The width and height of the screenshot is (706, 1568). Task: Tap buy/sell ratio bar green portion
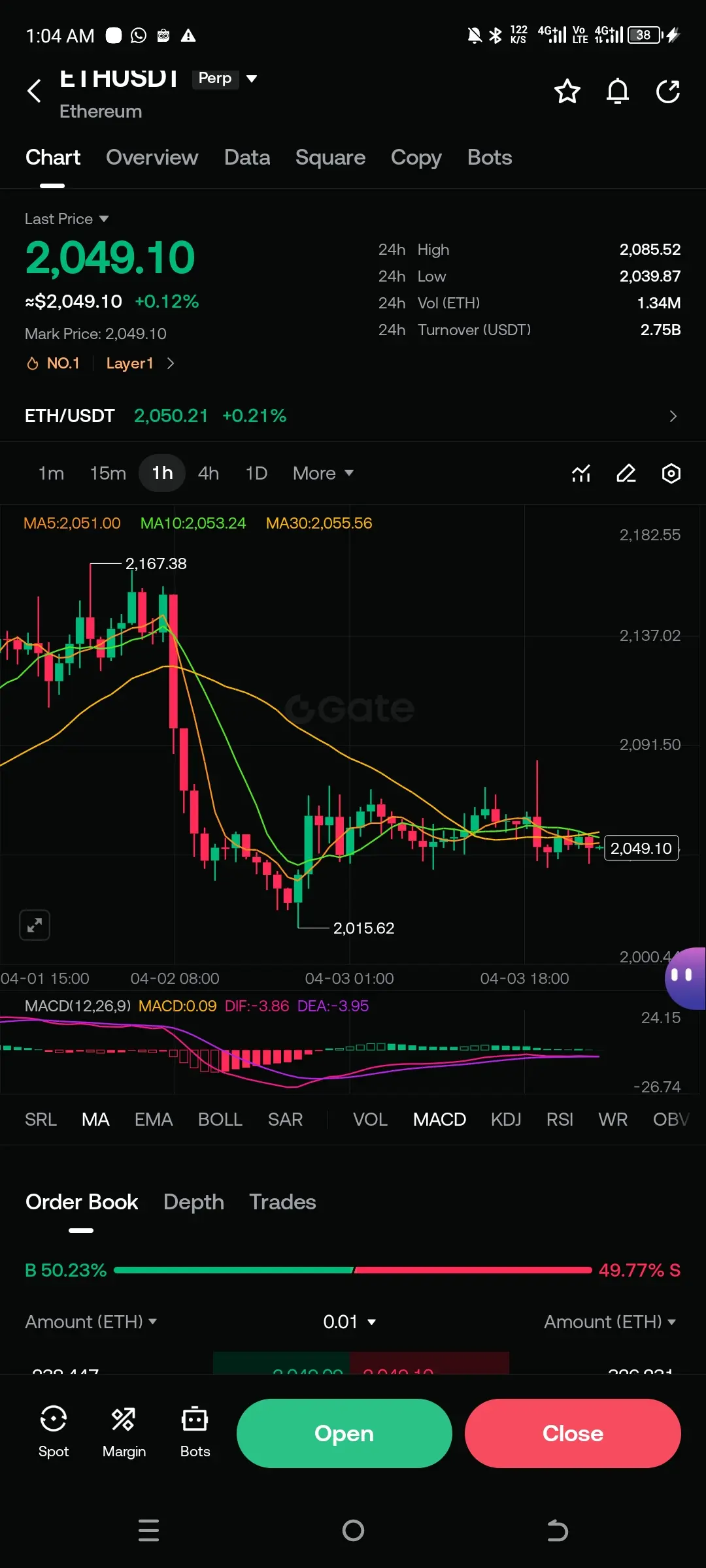pos(233,1270)
